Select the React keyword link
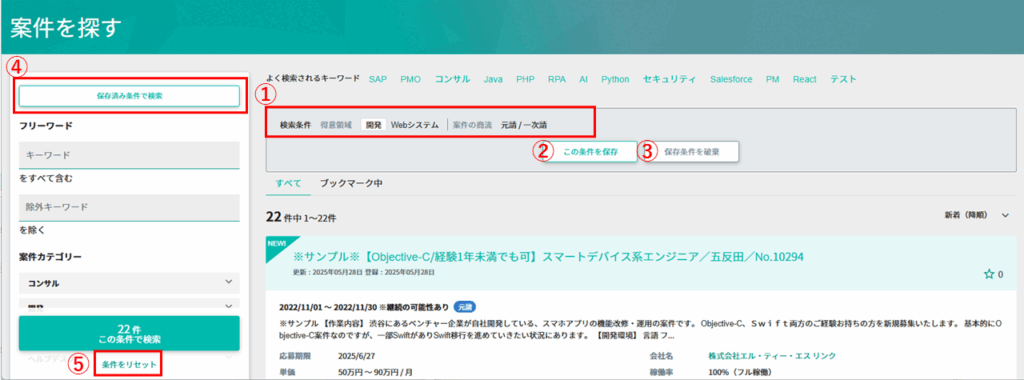This screenshot has height=380, width=1024. point(805,79)
